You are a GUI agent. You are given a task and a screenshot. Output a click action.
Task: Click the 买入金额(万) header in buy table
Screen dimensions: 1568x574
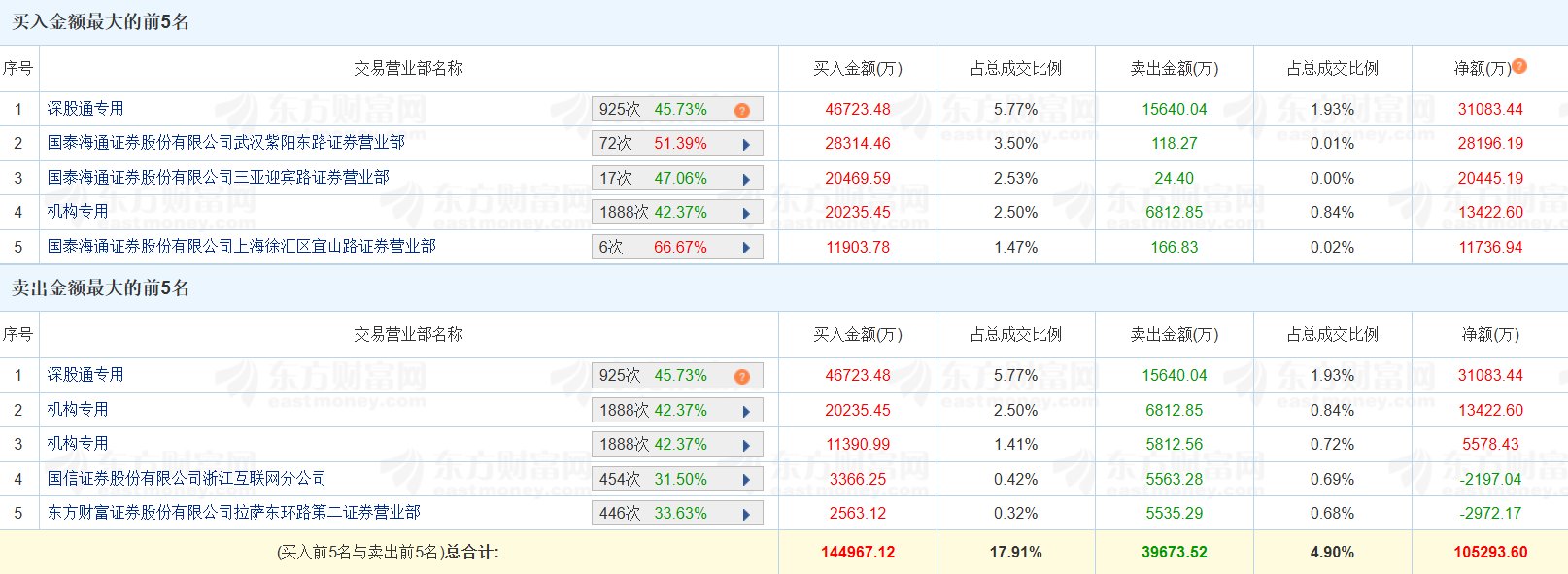(858, 68)
